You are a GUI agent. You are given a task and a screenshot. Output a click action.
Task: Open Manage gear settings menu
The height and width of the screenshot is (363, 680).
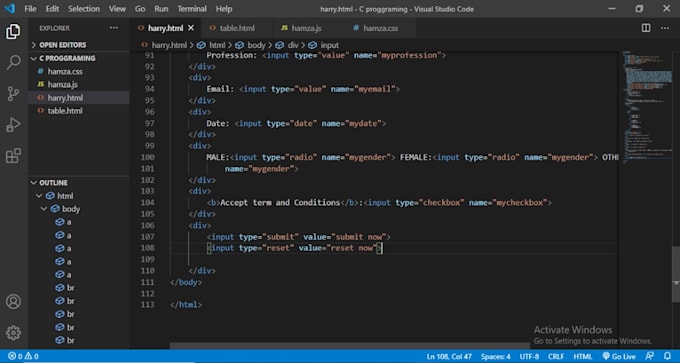13,333
